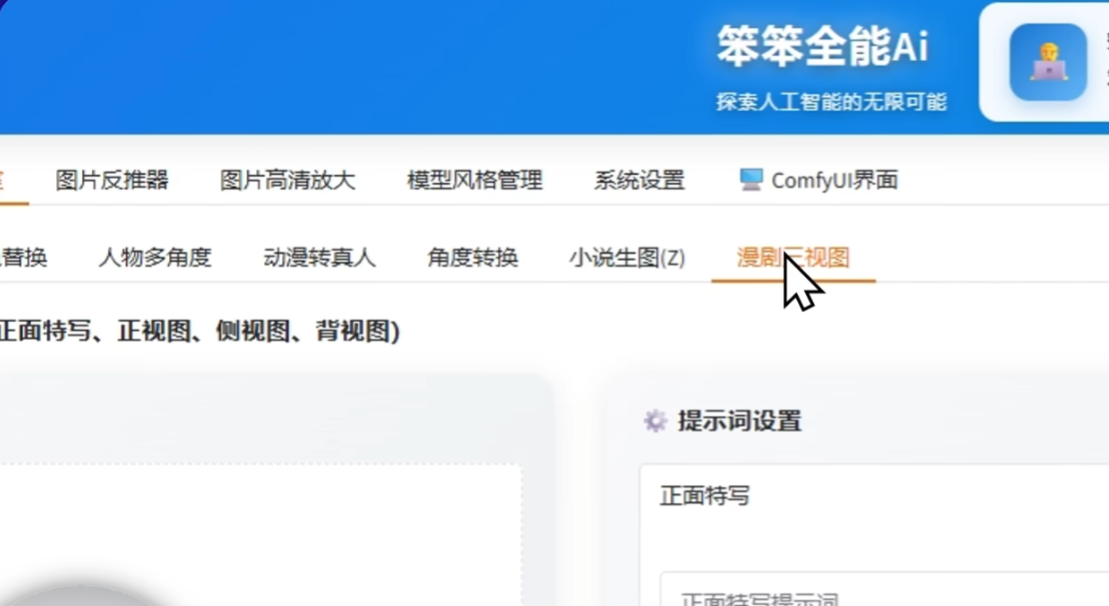
Task: Select the 人物多角度 sub-tab
Action: 155,257
